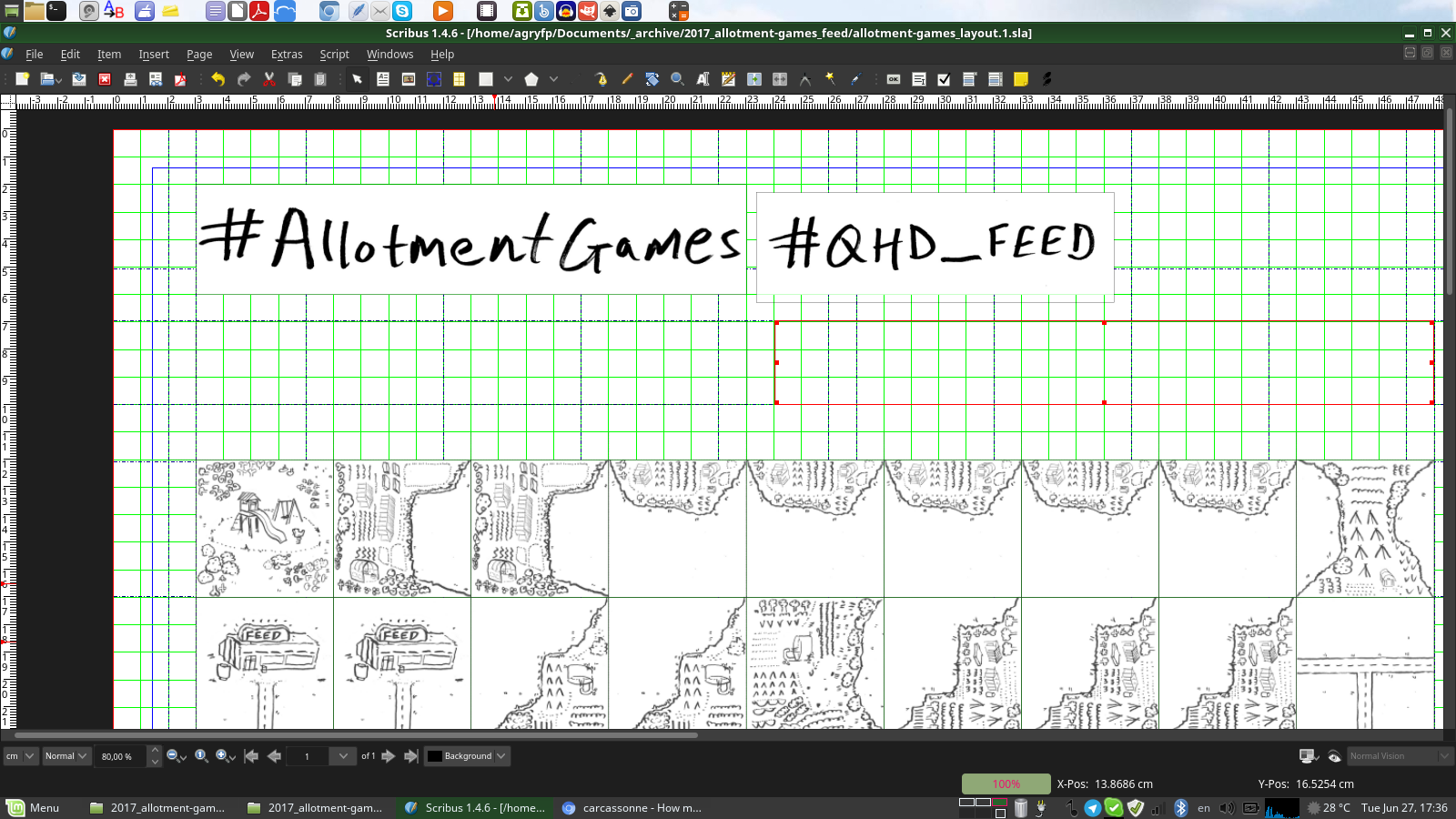Click the zoom percentage field
The image size is (1456, 819).
pyautogui.click(x=121, y=756)
